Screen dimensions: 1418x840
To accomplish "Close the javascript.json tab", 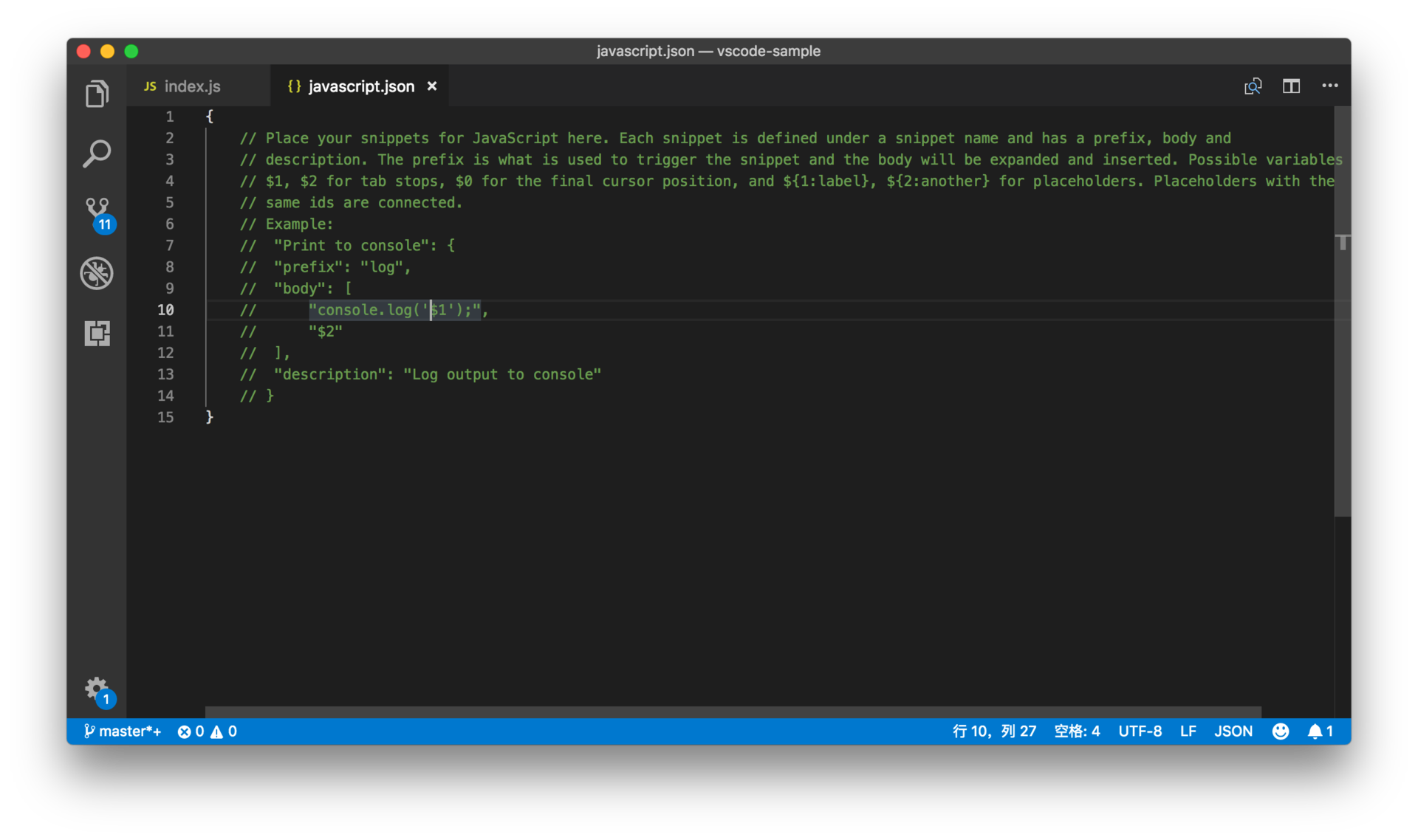I will click(432, 86).
